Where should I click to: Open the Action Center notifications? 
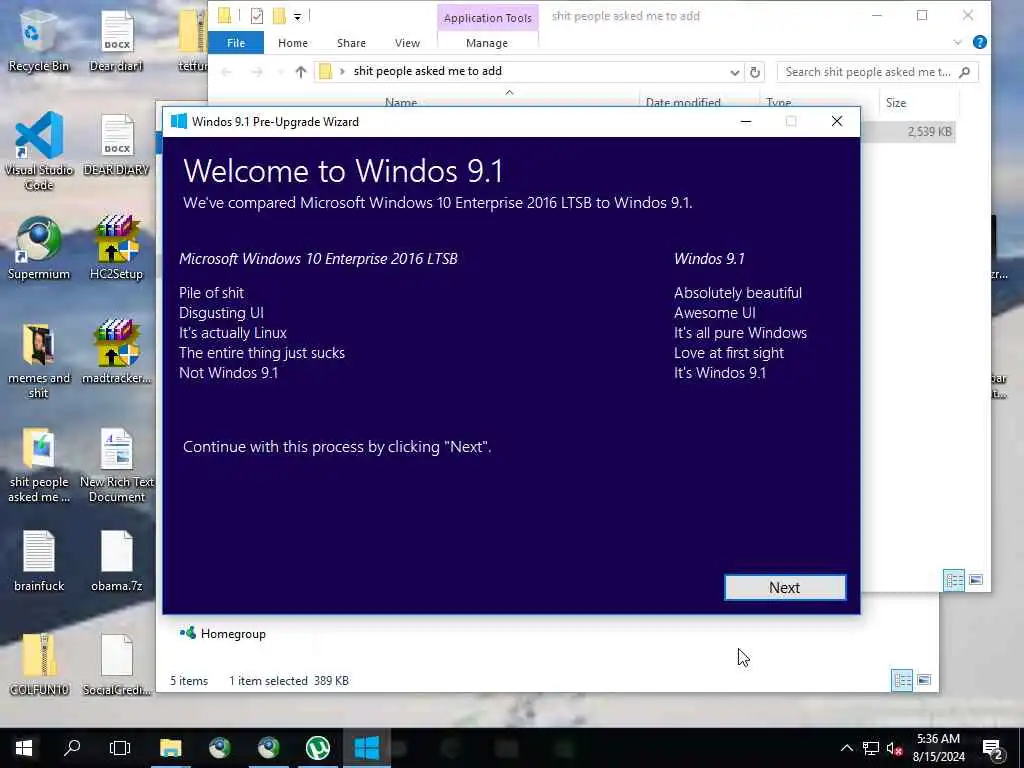[993, 748]
